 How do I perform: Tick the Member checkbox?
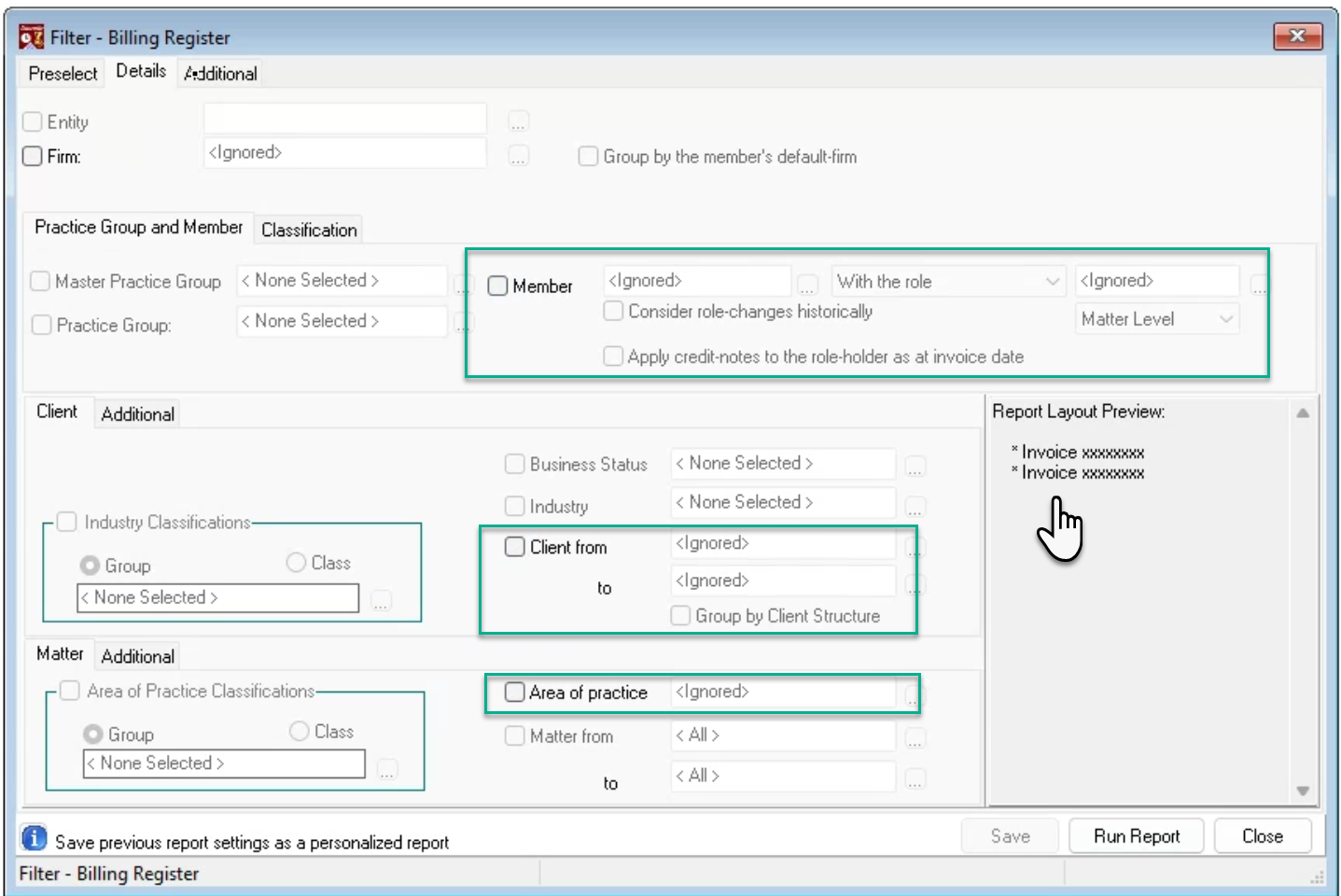pyautogui.click(x=498, y=286)
